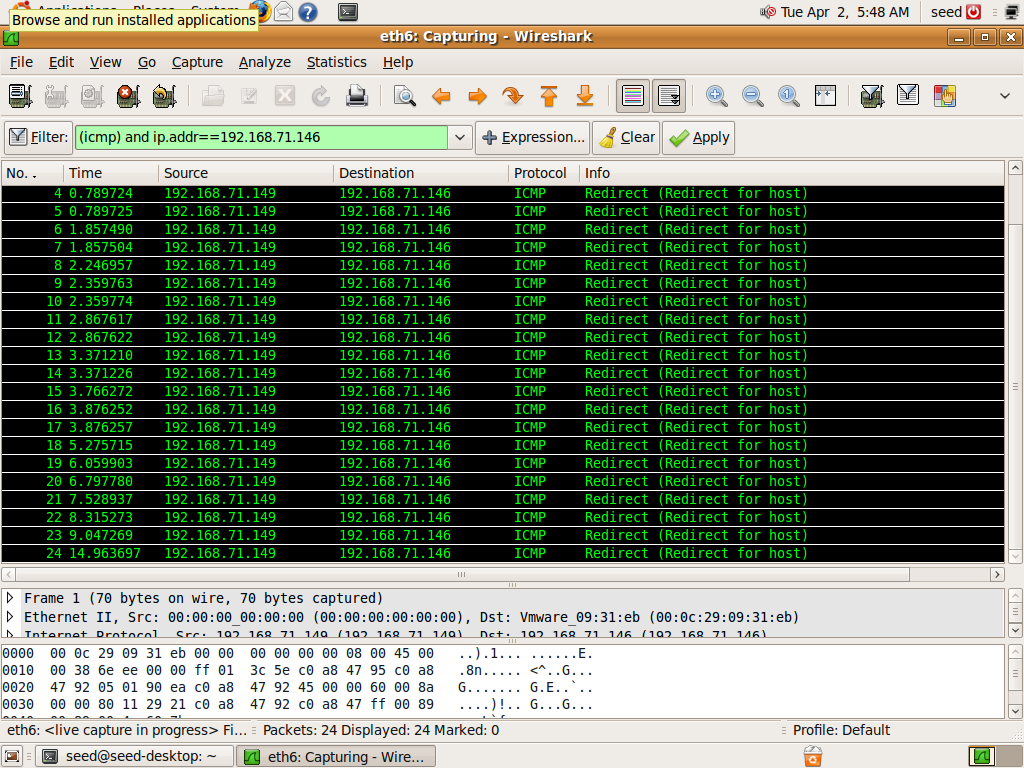Click the packet list horizontal scrollbar
The width and height of the screenshot is (1024, 768).
[x=462, y=575]
